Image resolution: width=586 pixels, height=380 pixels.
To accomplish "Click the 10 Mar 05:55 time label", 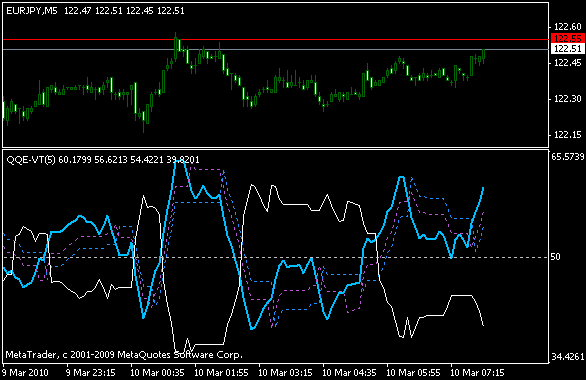I will pos(413,373).
